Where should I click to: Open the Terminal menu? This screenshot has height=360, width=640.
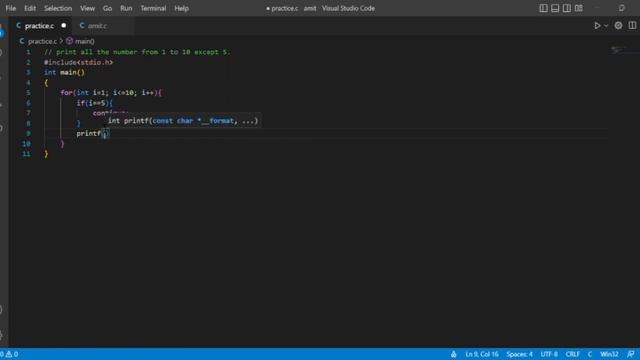coord(153,8)
